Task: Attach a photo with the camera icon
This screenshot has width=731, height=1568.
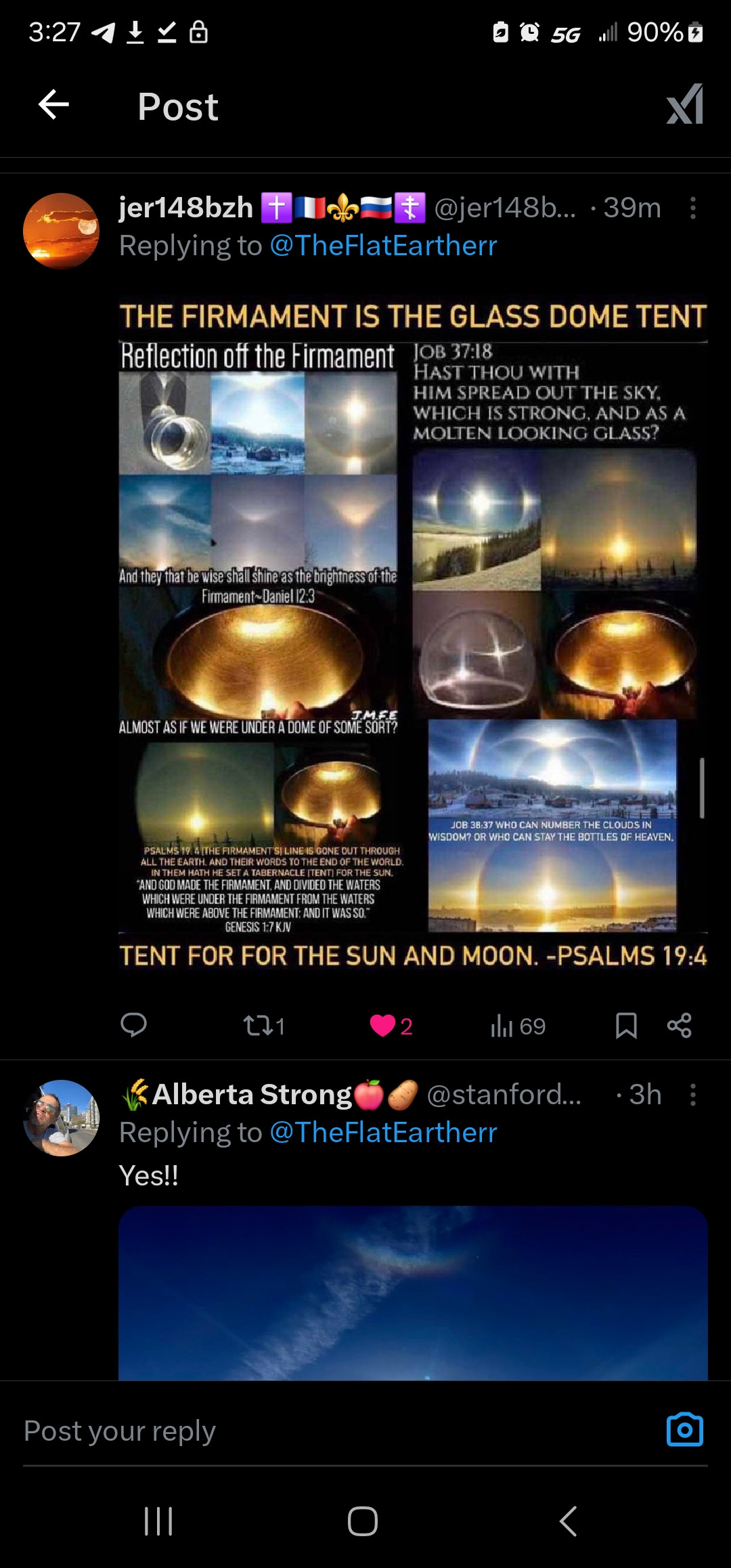Action: pos(685,1429)
